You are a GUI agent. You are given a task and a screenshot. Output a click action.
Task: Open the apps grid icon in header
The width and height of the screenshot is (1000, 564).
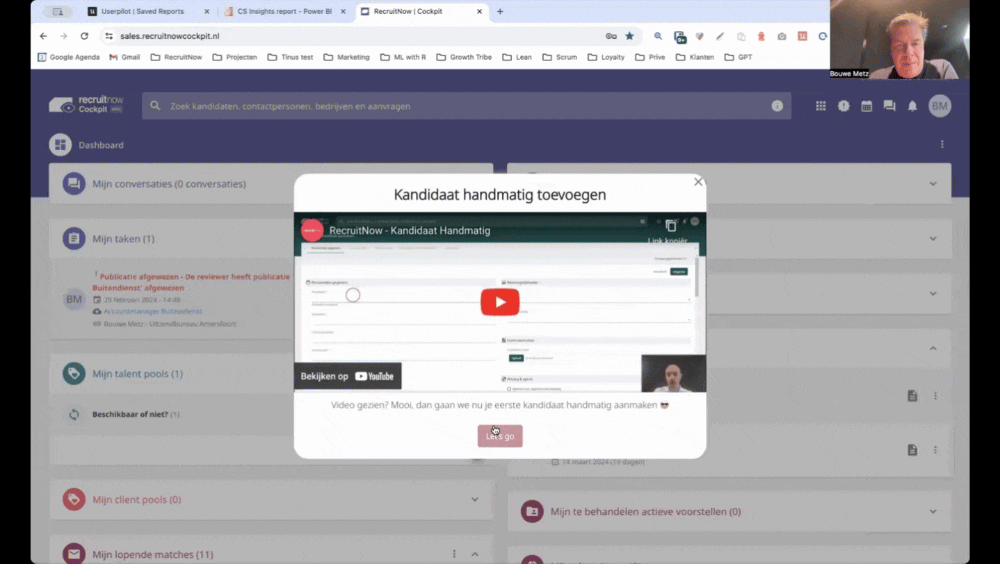(x=821, y=106)
